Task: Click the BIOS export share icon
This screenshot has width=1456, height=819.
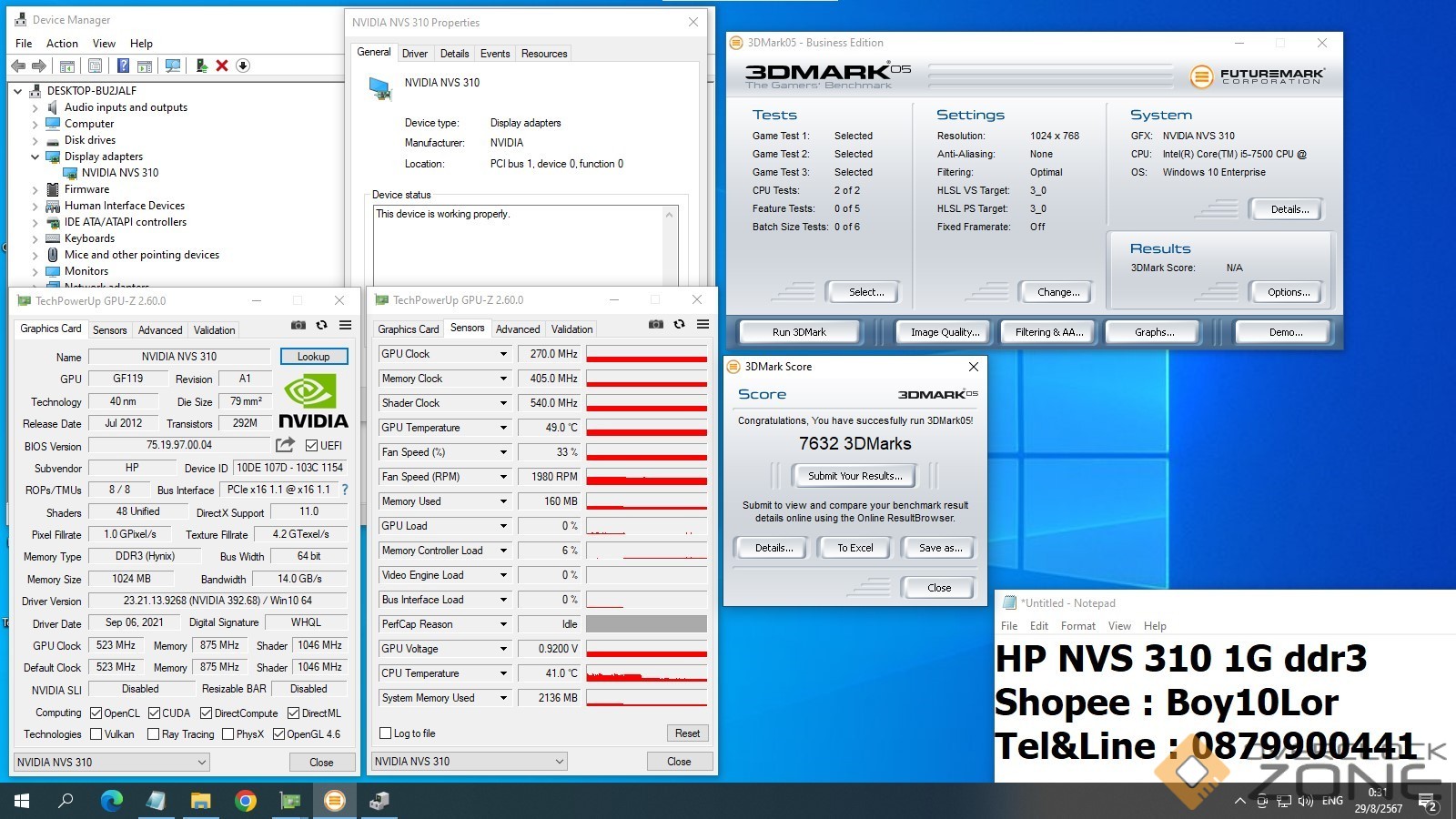Action: [286, 445]
